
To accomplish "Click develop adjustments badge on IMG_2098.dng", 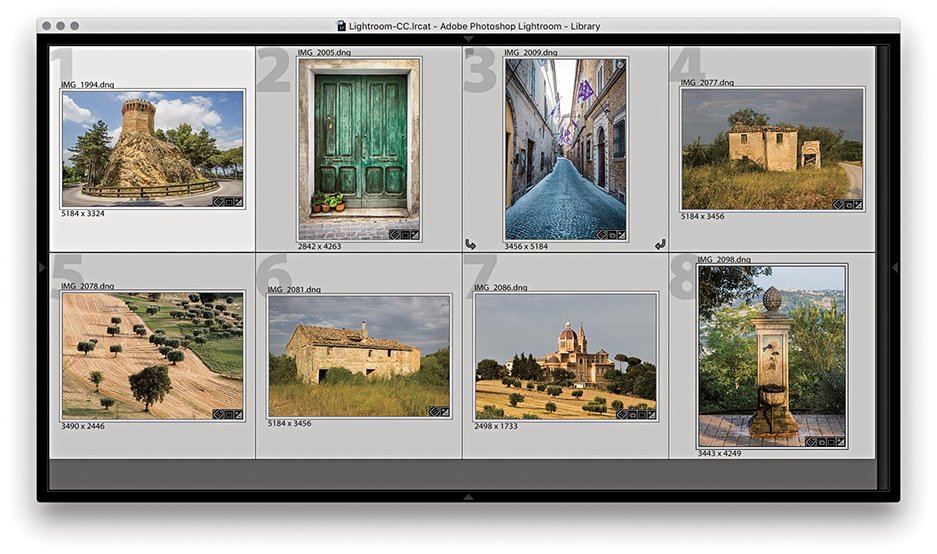I will 842,442.
